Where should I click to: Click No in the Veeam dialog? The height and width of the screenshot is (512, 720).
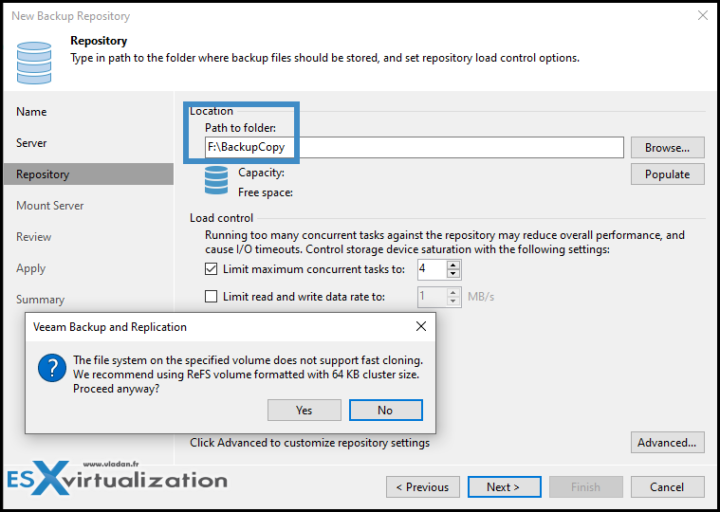click(385, 410)
